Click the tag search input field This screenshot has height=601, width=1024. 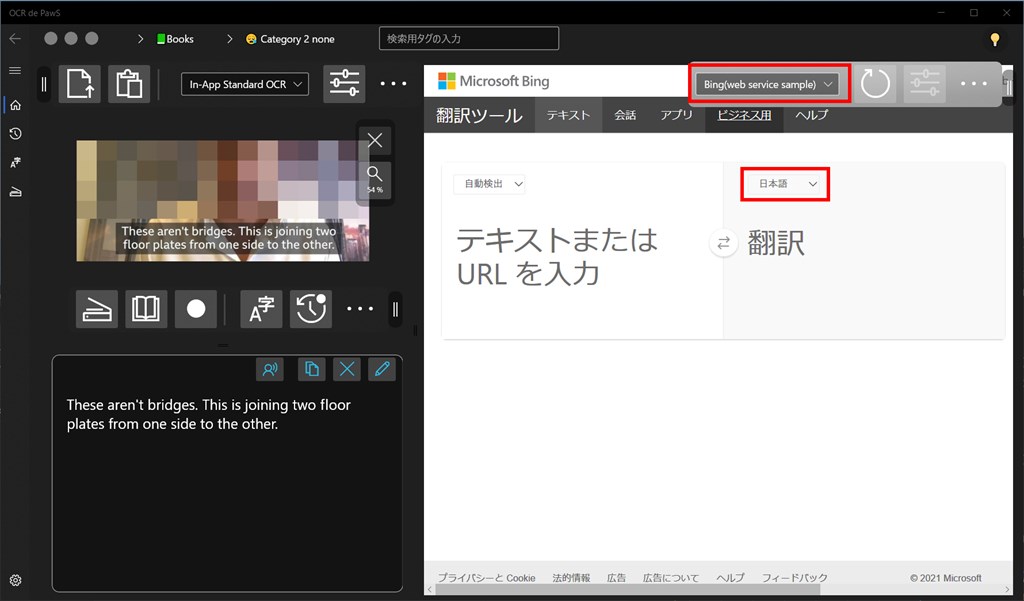pyautogui.click(x=468, y=39)
